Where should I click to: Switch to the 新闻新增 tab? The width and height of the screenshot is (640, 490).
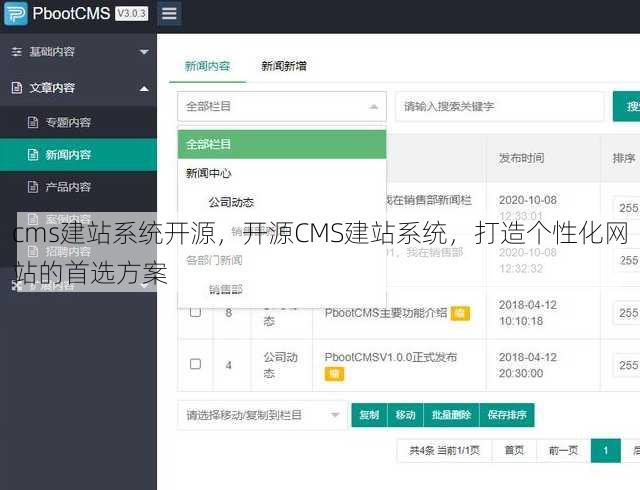click(284, 66)
